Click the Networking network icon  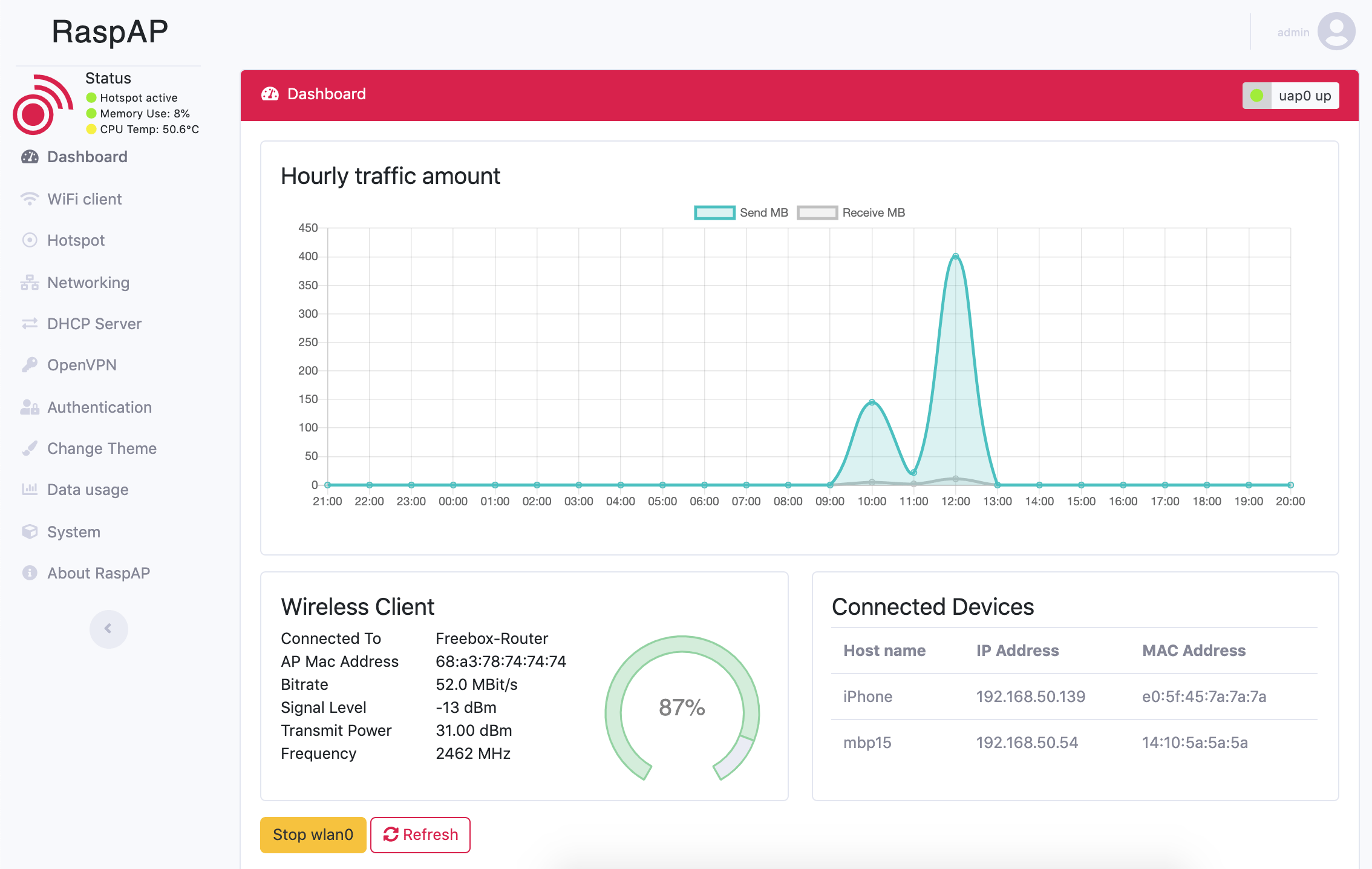point(30,283)
